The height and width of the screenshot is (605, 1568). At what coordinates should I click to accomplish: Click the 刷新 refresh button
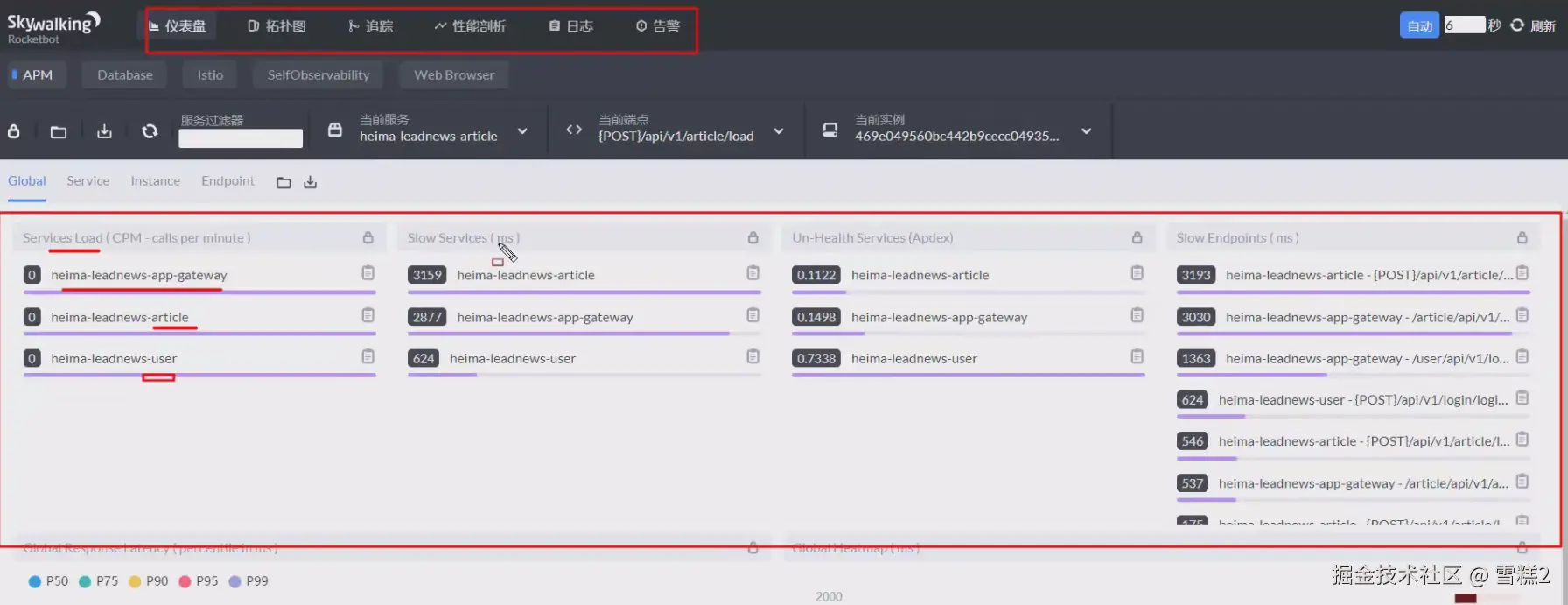click(1533, 25)
